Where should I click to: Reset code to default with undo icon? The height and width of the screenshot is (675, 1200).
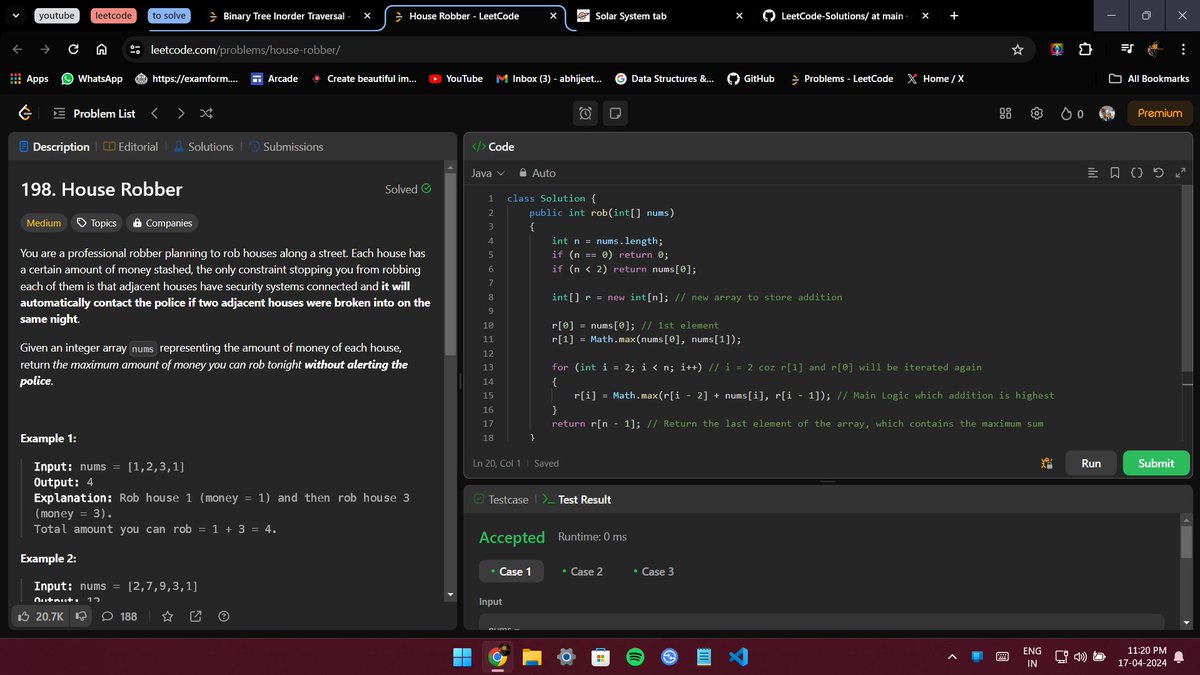click(x=1158, y=173)
